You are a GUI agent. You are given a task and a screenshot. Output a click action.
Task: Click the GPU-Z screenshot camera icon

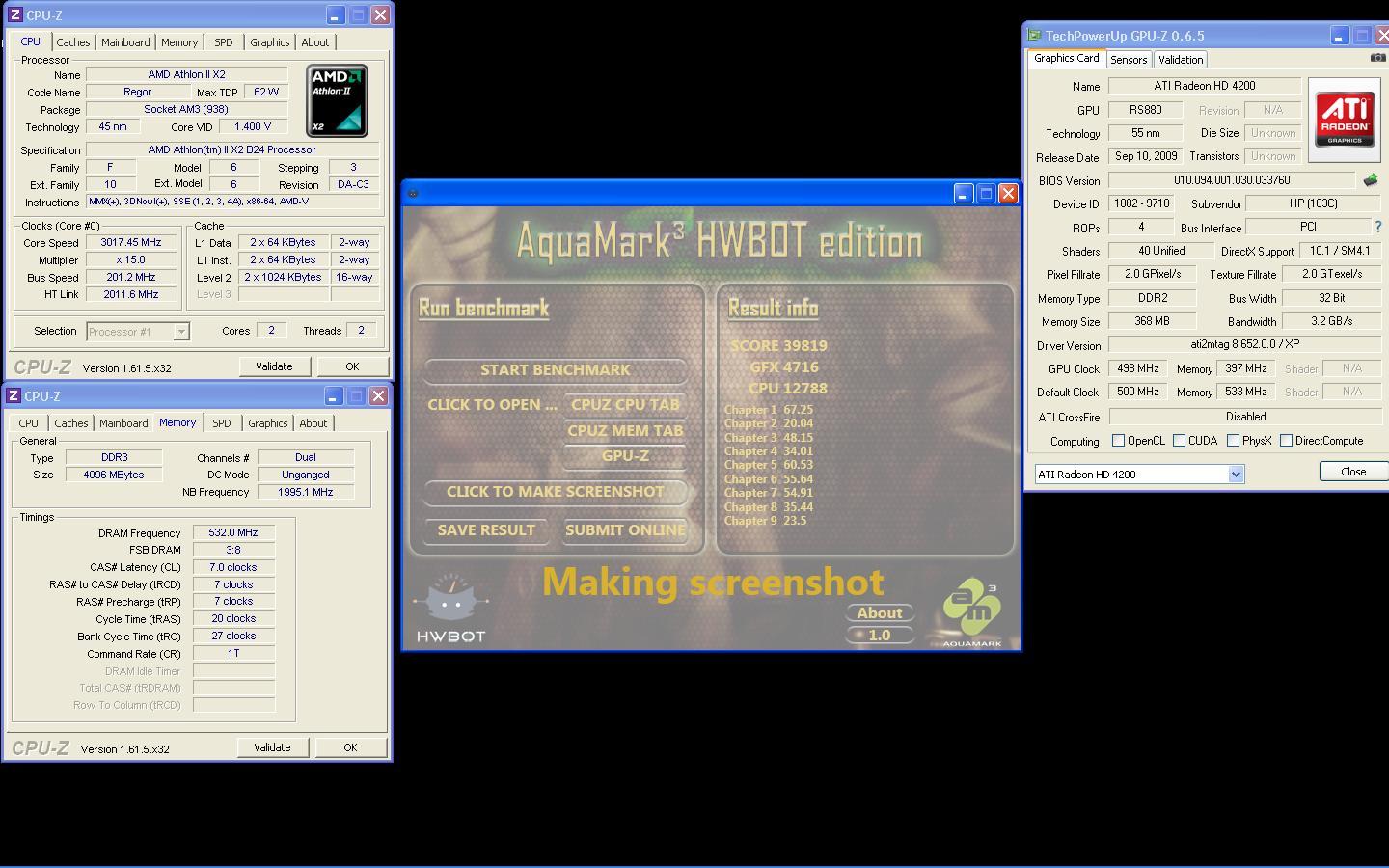pos(1377,58)
